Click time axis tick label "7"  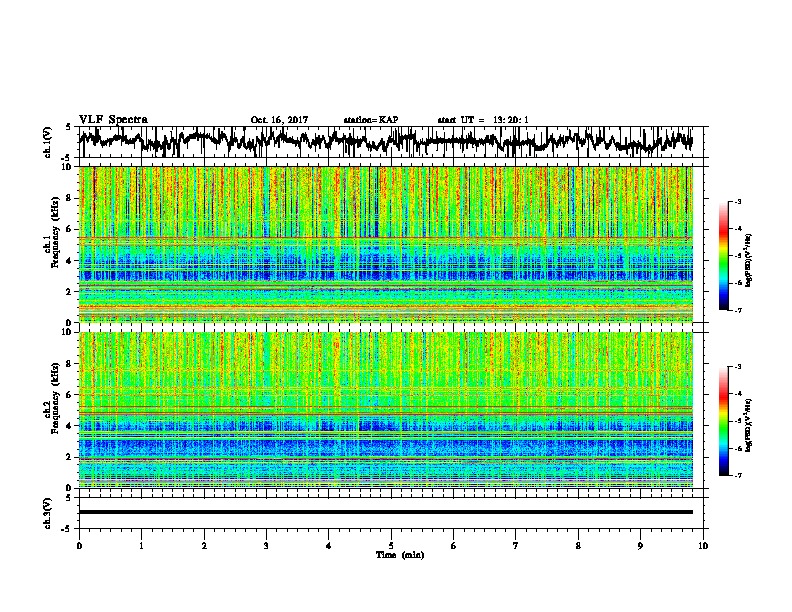point(516,546)
